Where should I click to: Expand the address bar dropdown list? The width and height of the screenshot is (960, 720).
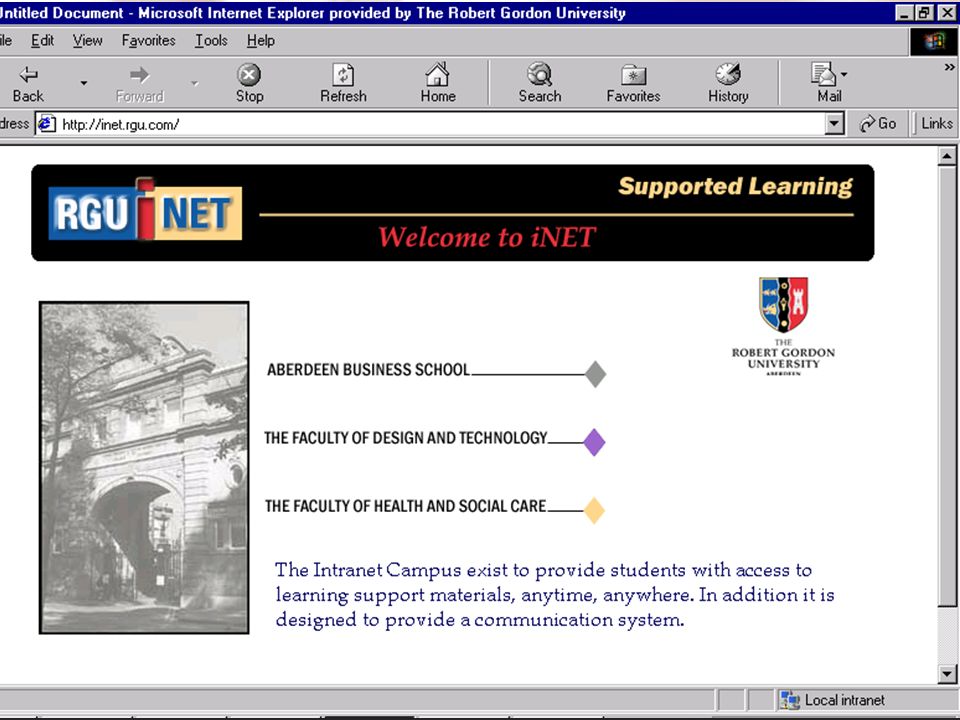point(834,124)
